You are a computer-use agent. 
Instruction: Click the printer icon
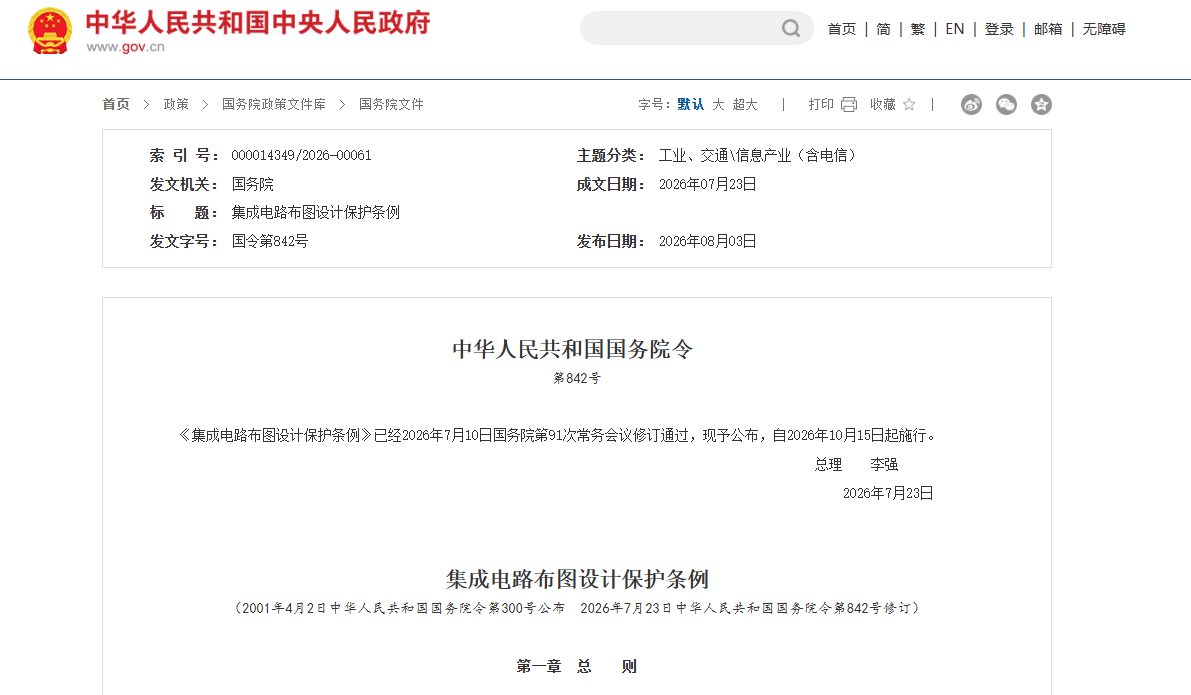click(x=849, y=104)
